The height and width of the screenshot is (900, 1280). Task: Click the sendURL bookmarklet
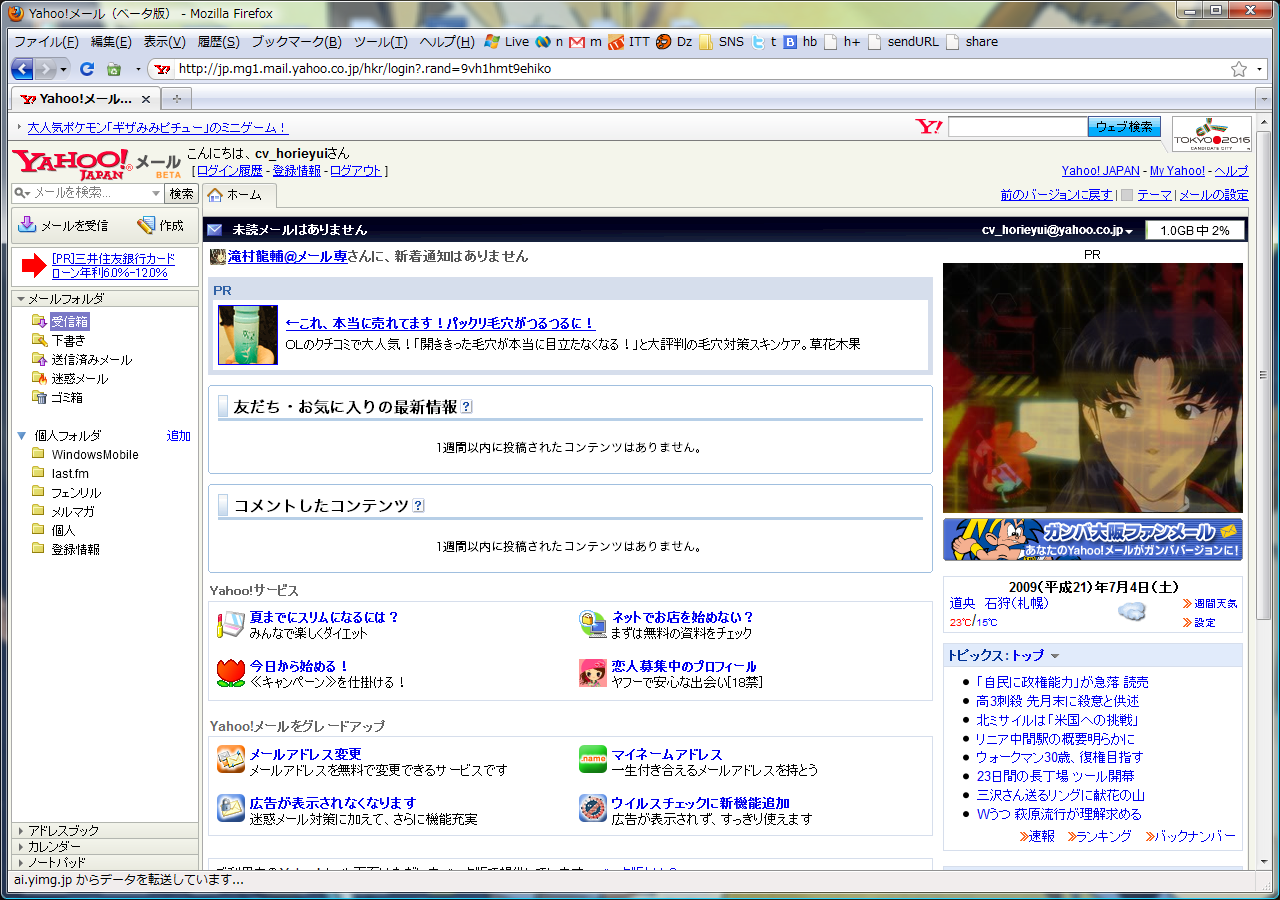pyautogui.click(x=904, y=42)
